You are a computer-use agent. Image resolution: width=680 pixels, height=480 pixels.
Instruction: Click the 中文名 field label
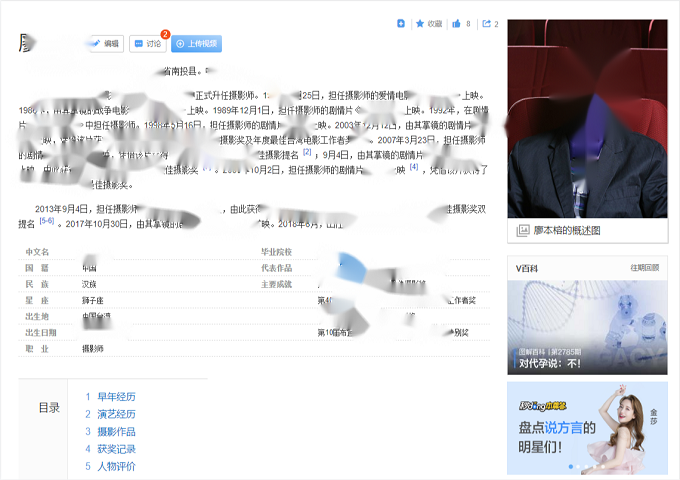tap(37, 252)
